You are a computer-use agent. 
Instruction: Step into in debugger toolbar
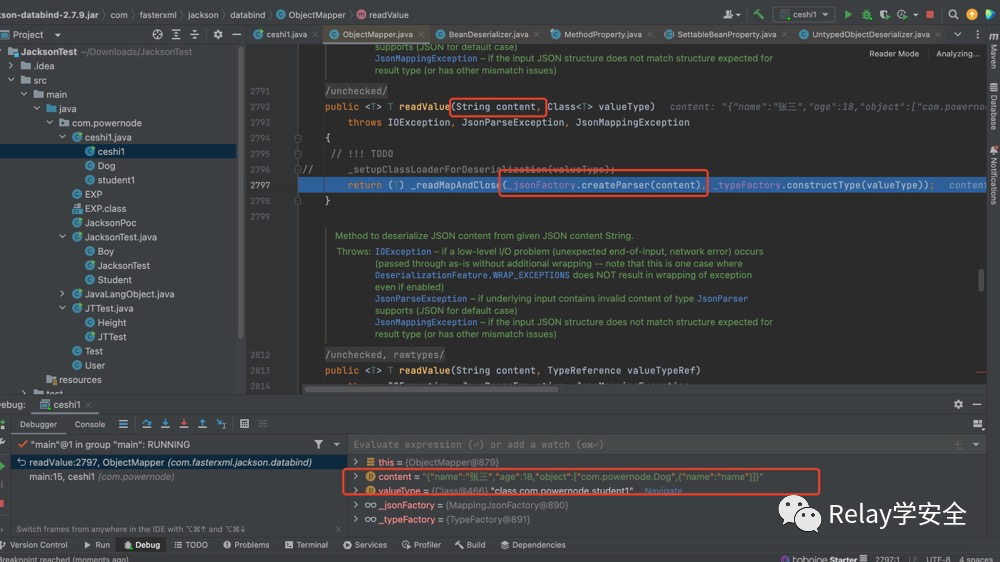point(165,424)
